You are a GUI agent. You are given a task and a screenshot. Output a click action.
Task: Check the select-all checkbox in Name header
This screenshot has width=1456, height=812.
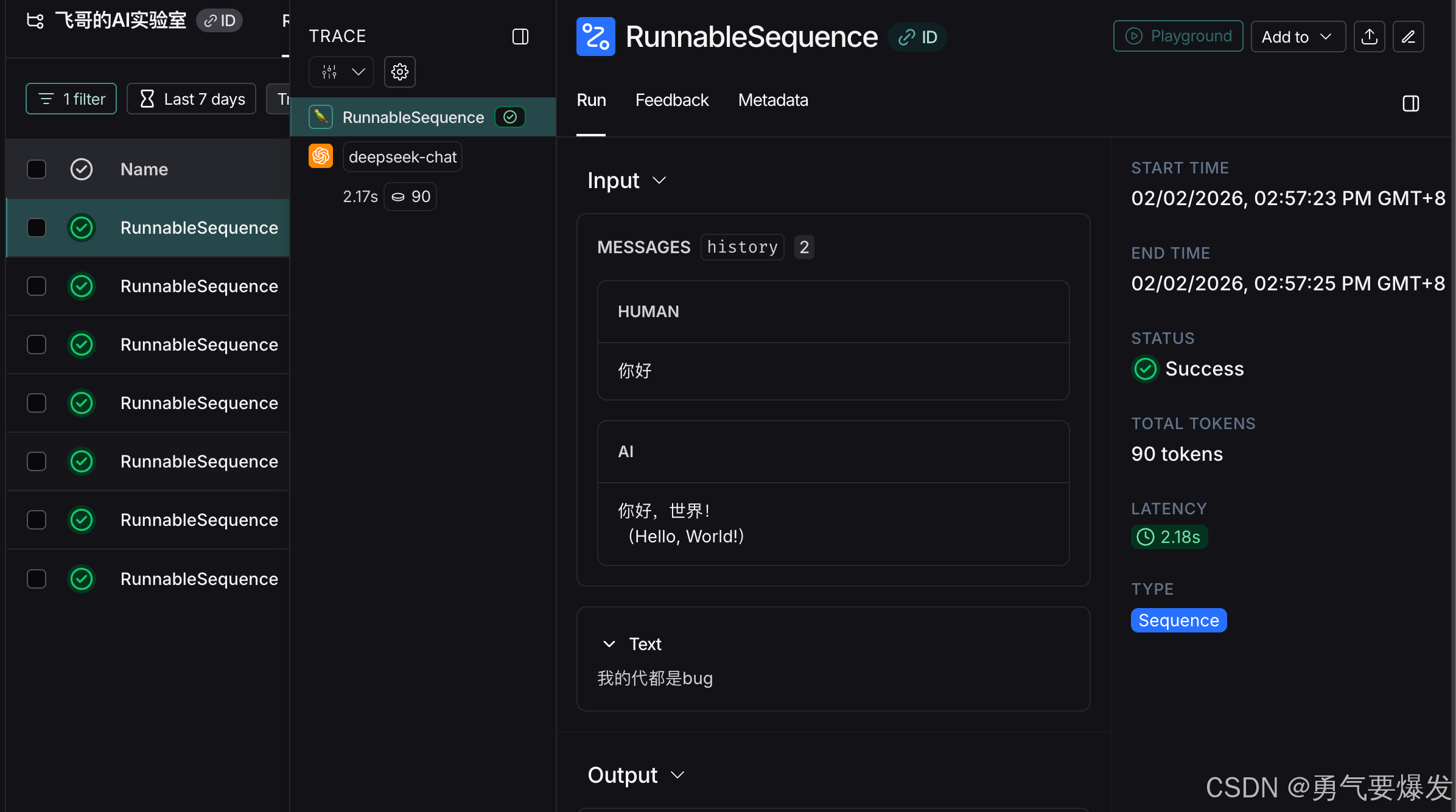(37, 169)
